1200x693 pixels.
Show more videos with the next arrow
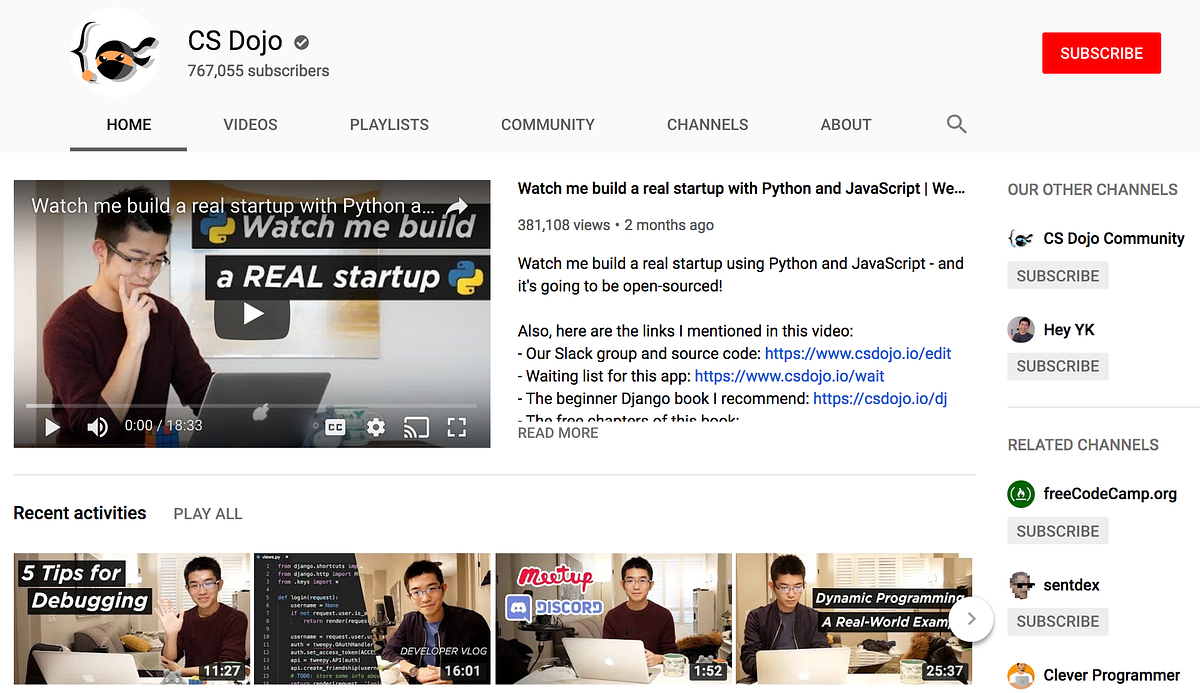pyautogui.click(x=970, y=620)
